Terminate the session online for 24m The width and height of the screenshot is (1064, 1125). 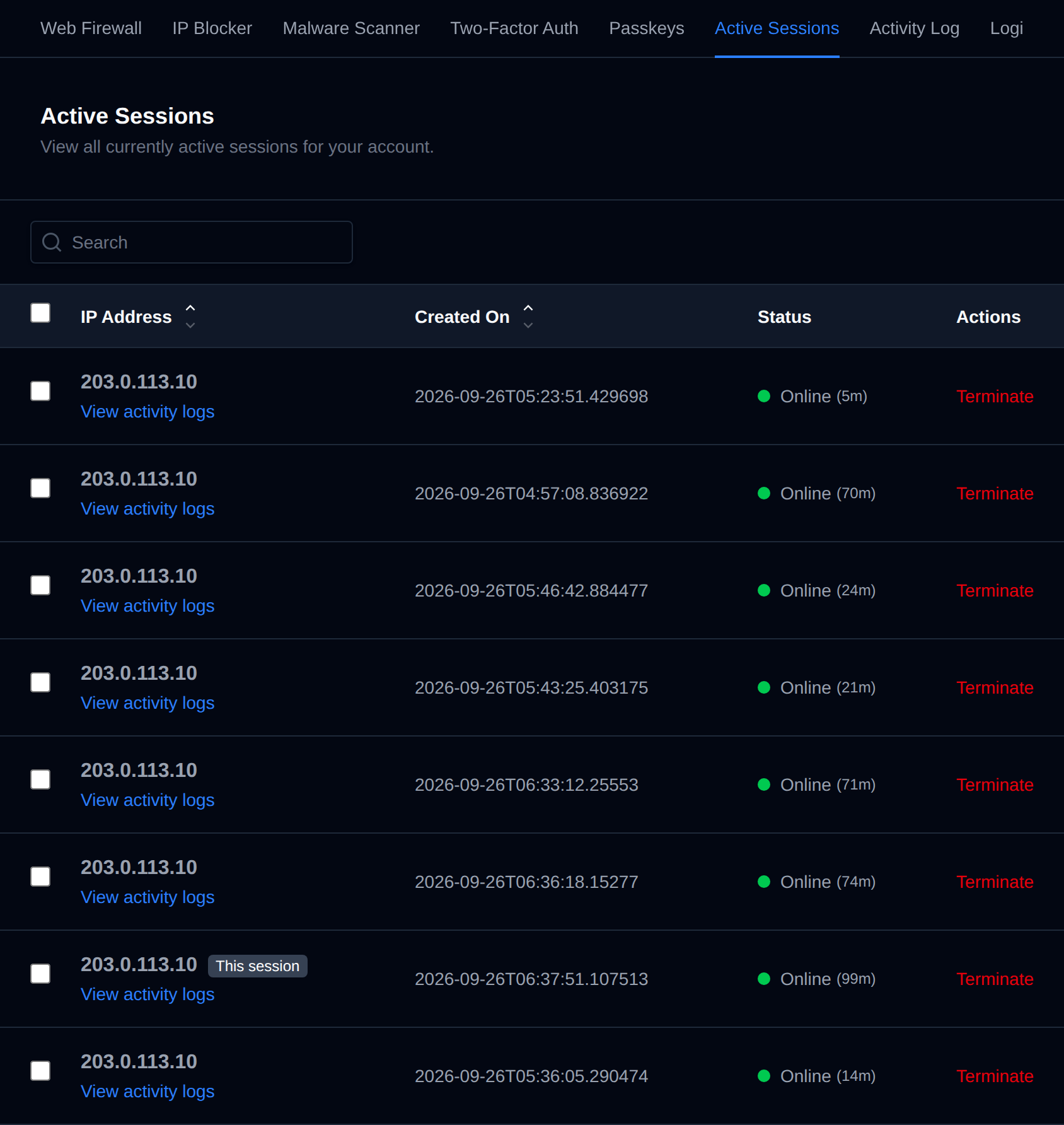995,591
